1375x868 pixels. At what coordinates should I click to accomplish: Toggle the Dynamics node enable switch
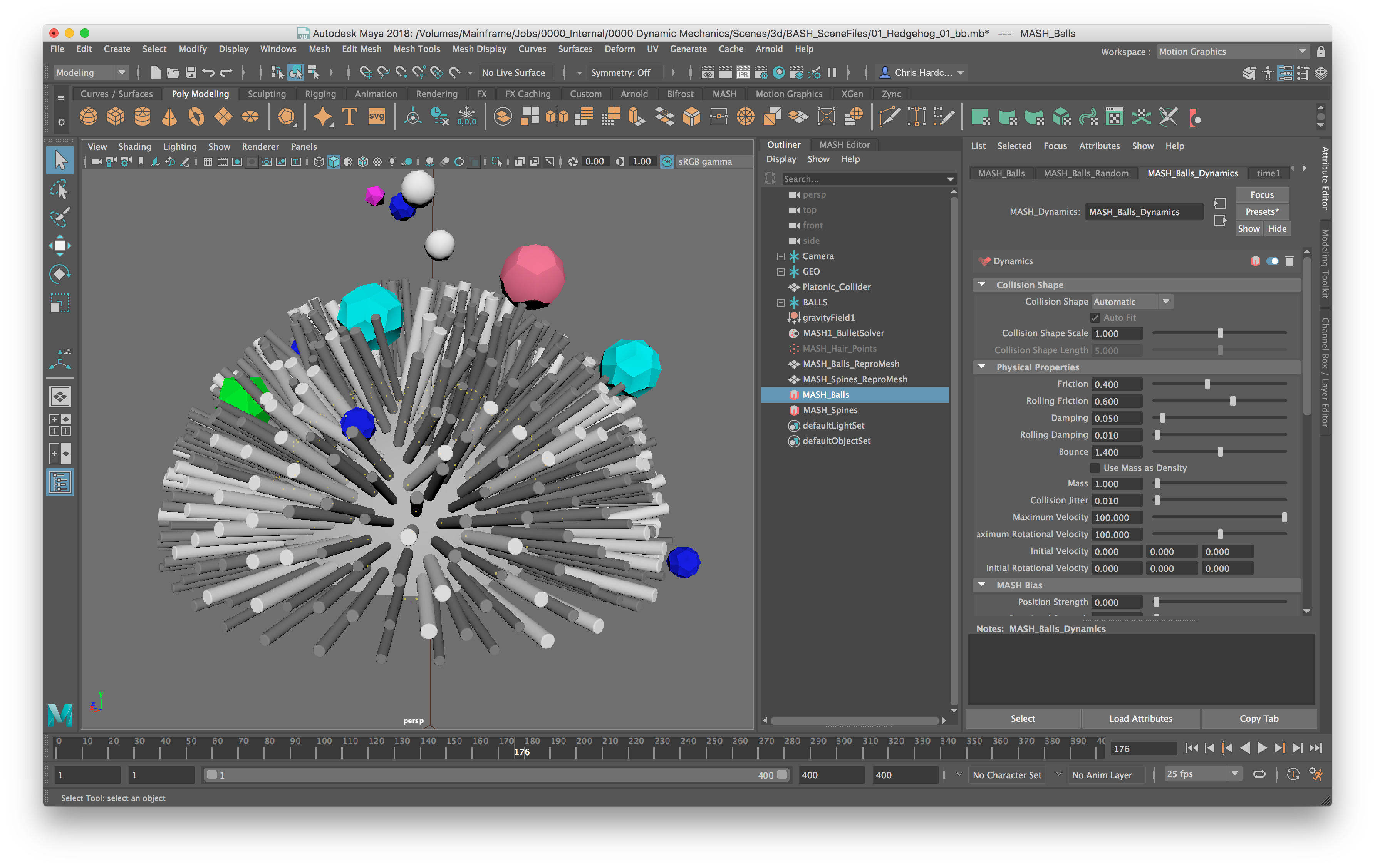(1272, 261)
